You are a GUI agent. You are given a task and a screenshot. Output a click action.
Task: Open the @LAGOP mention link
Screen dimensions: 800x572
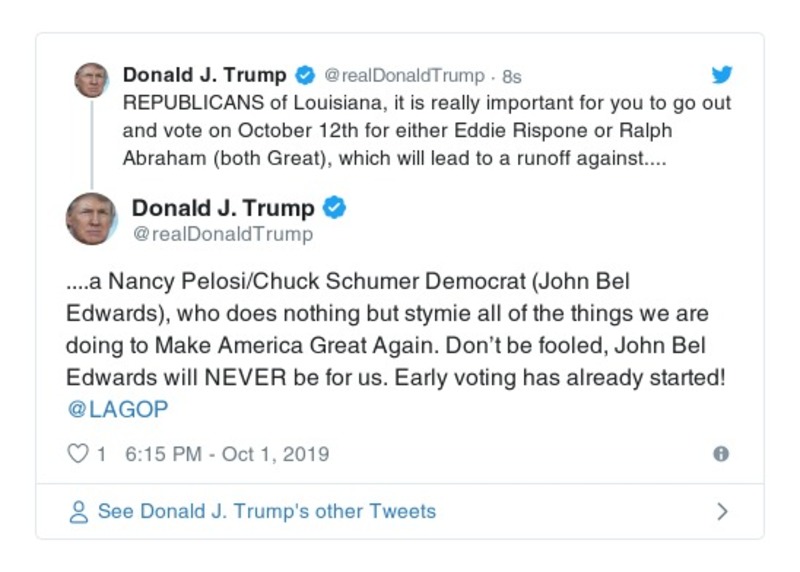(x=117, y=409)
